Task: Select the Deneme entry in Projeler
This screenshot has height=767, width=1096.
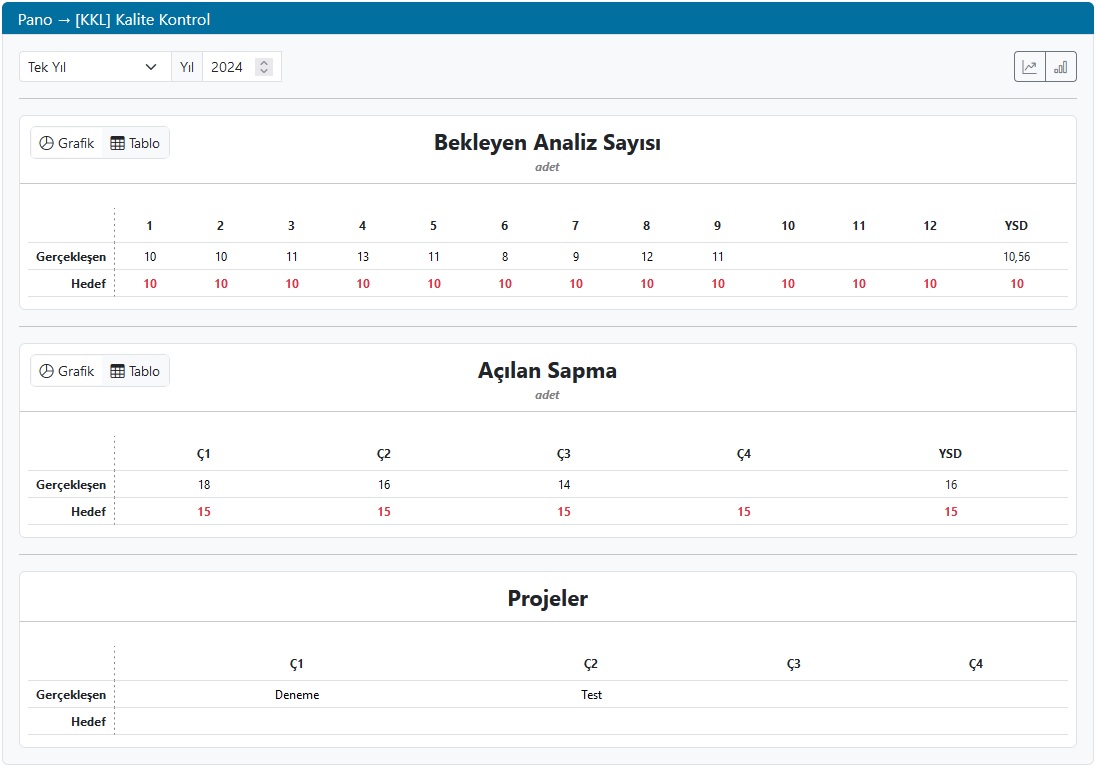Action: (297, 695)
